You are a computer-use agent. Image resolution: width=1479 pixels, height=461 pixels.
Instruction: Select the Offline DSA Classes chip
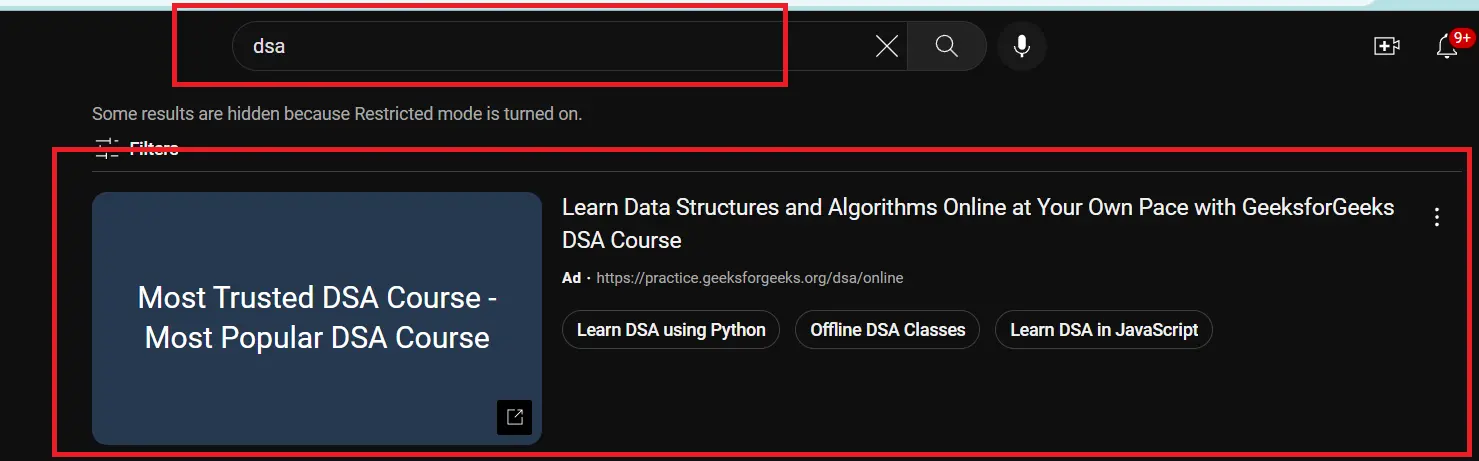pos(887,330)
